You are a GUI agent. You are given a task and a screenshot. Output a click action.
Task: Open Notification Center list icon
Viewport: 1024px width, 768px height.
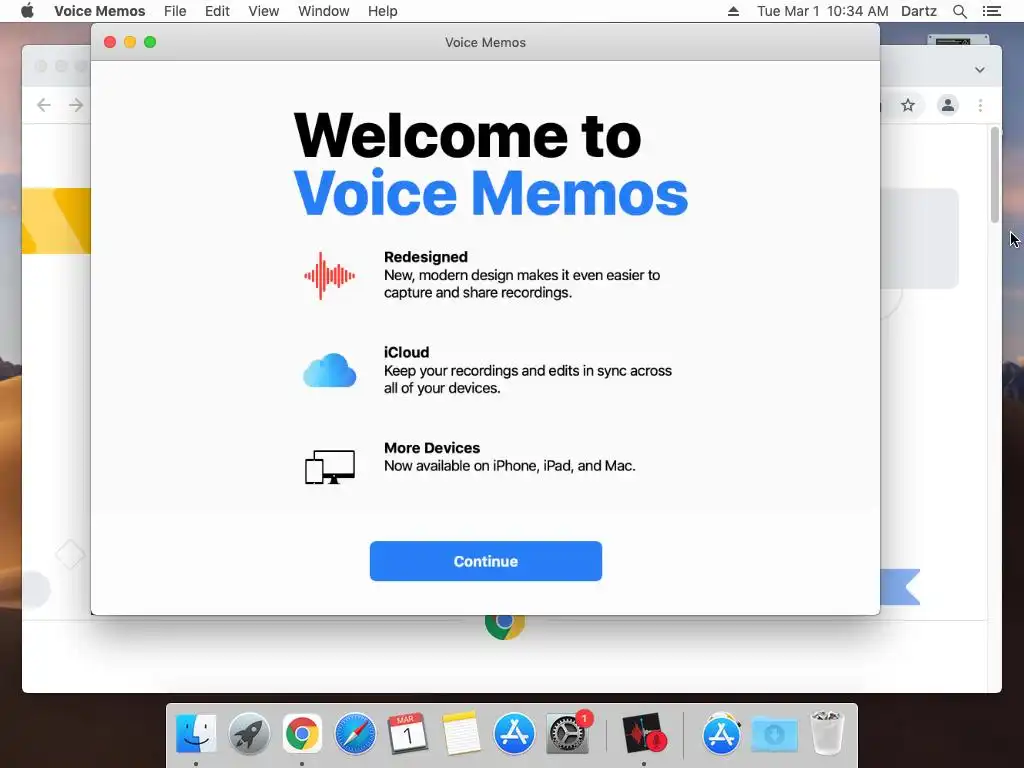coord(991,11)
